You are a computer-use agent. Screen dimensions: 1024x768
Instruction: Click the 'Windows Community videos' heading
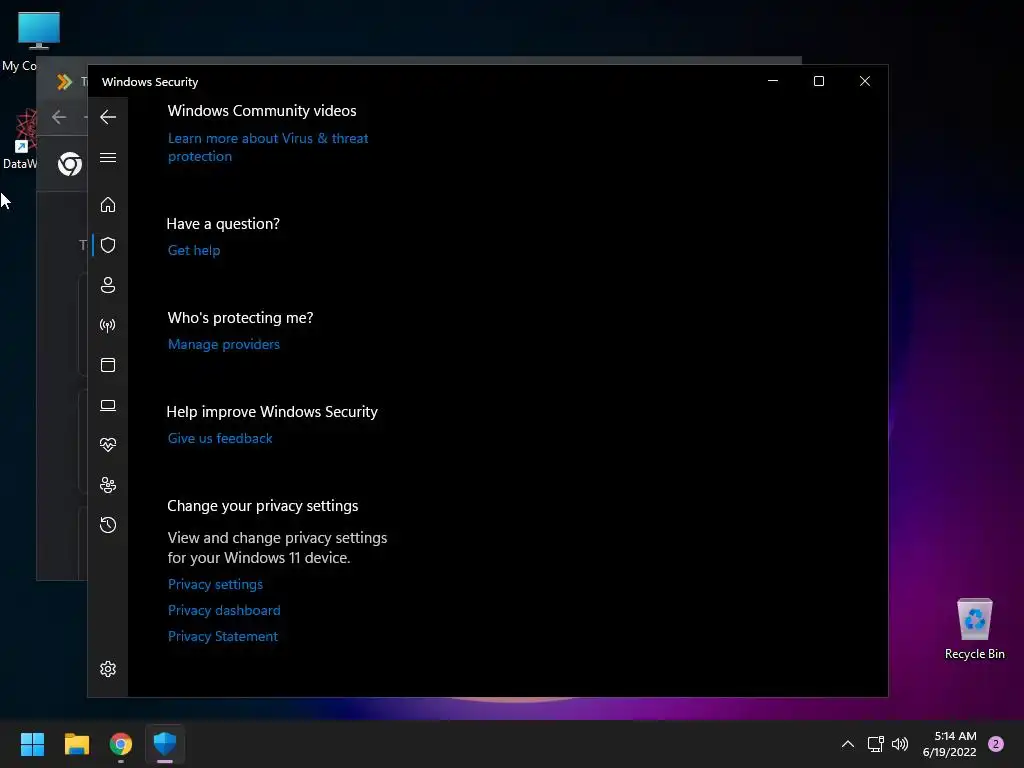(262, 110)
